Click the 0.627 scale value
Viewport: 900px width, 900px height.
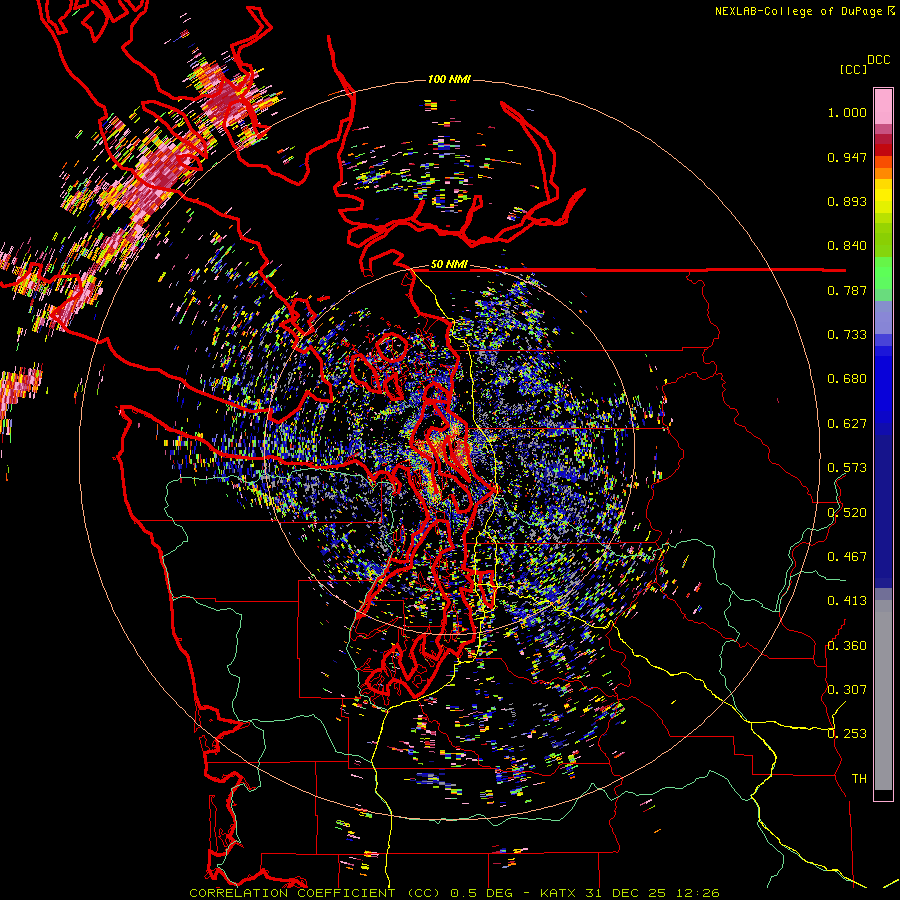point(847,424)
